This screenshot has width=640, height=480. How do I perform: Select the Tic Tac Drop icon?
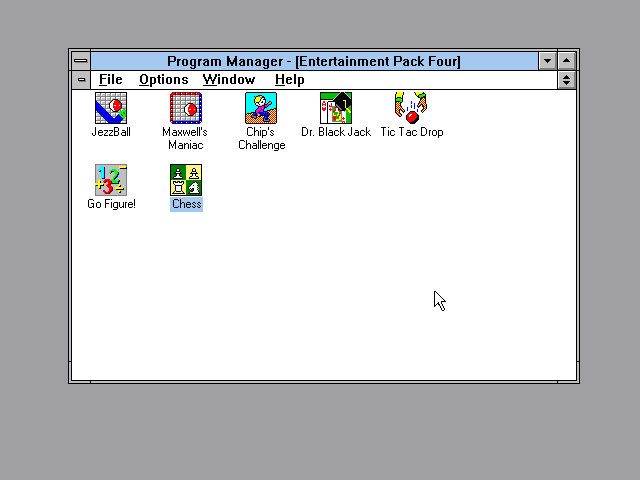pos(411,108)
